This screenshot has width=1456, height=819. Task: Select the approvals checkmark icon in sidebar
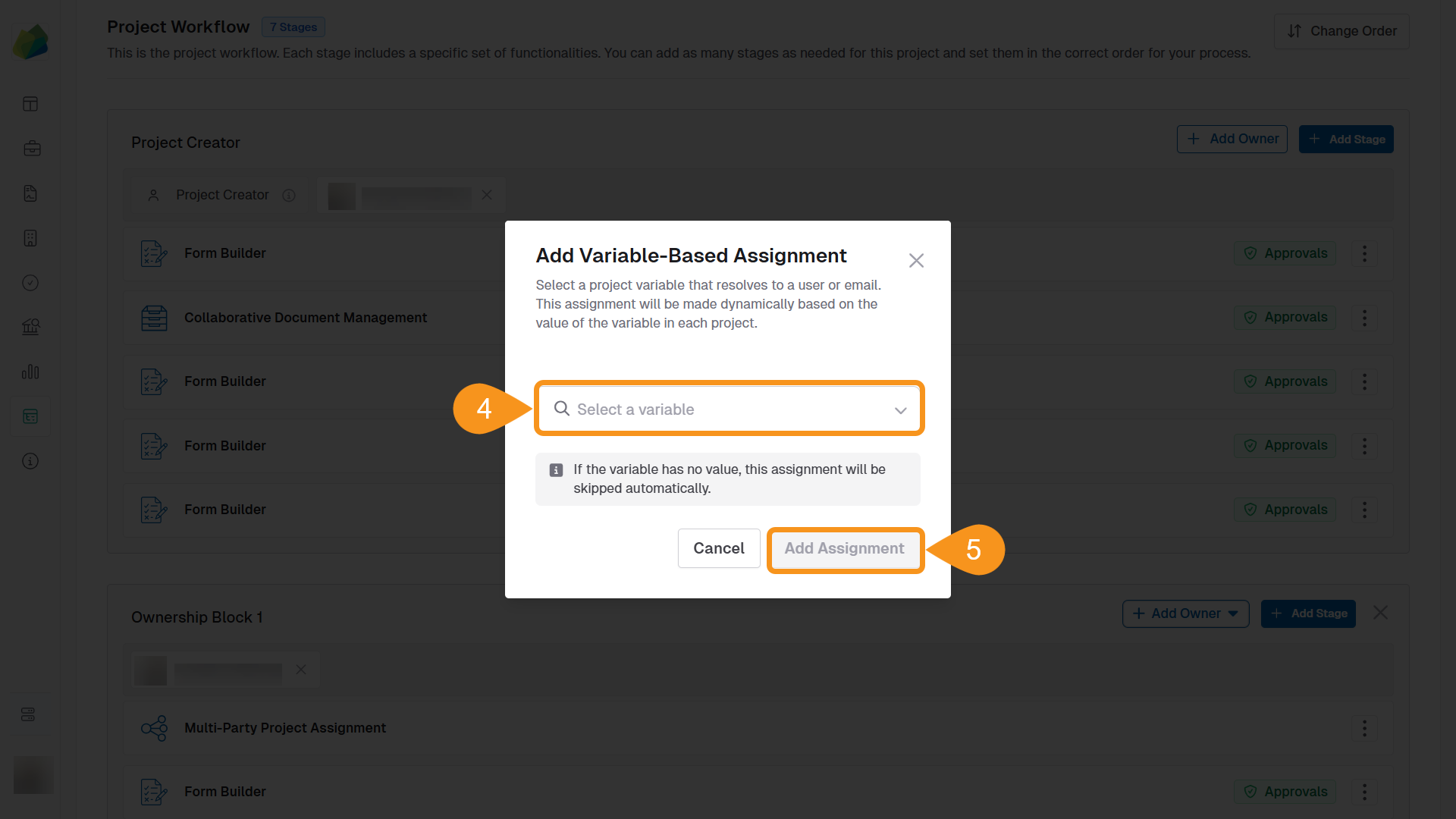[x=30, y=283]
